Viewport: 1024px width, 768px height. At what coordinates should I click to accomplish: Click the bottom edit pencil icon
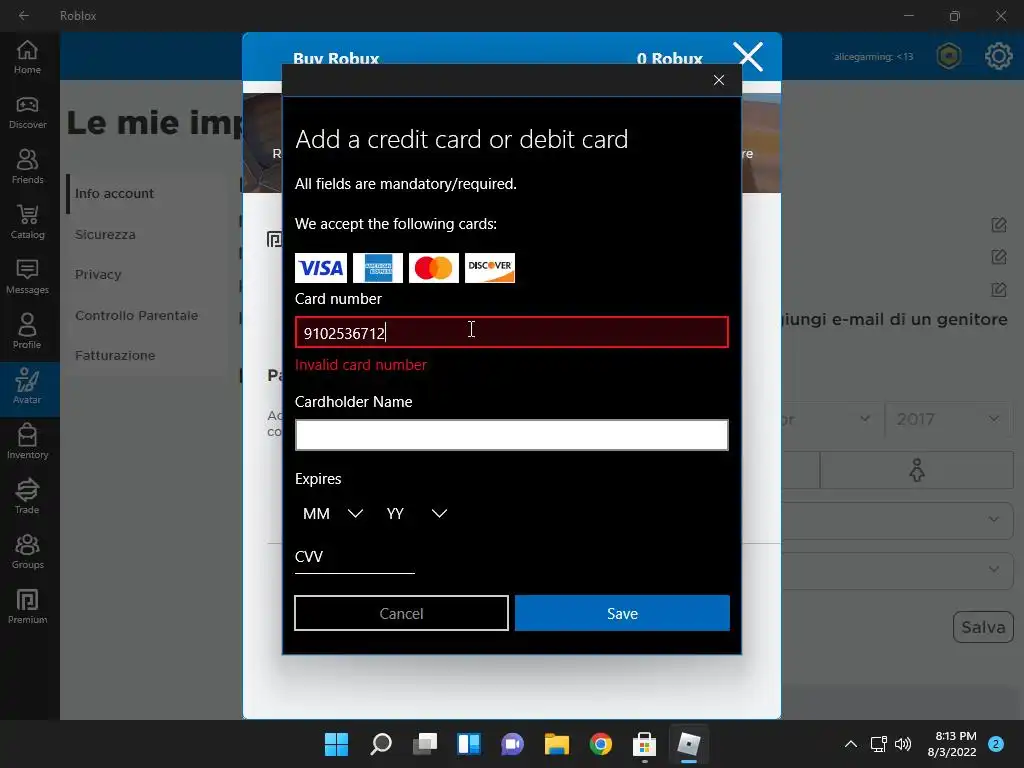[x=999, y=289]
